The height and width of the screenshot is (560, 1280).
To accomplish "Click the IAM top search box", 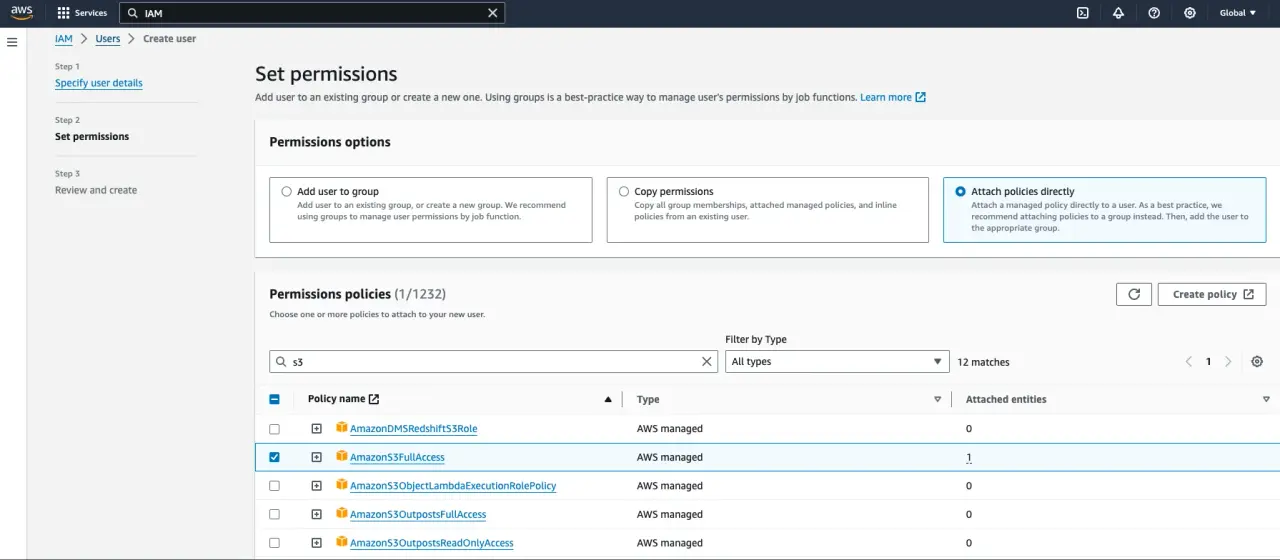I will coord(312,13).
